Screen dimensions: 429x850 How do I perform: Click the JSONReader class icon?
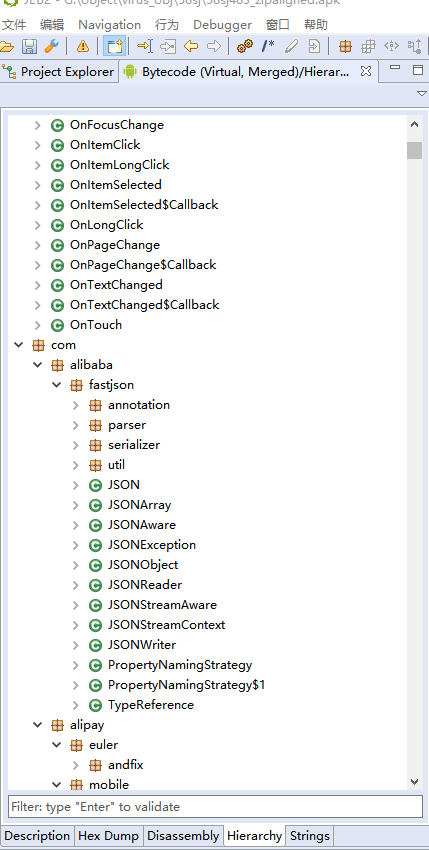[x=95, y=585]
